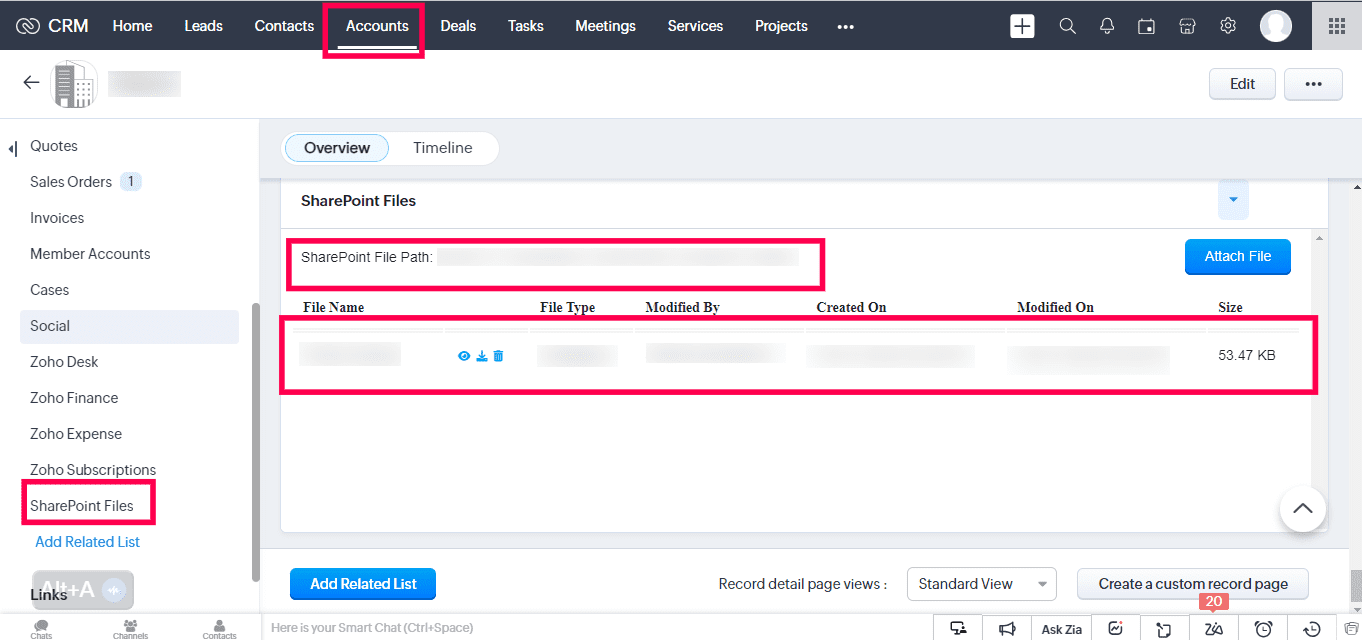Click the Smart Chat input field
Screen dimensions: 1362x640
coord(595,628)
